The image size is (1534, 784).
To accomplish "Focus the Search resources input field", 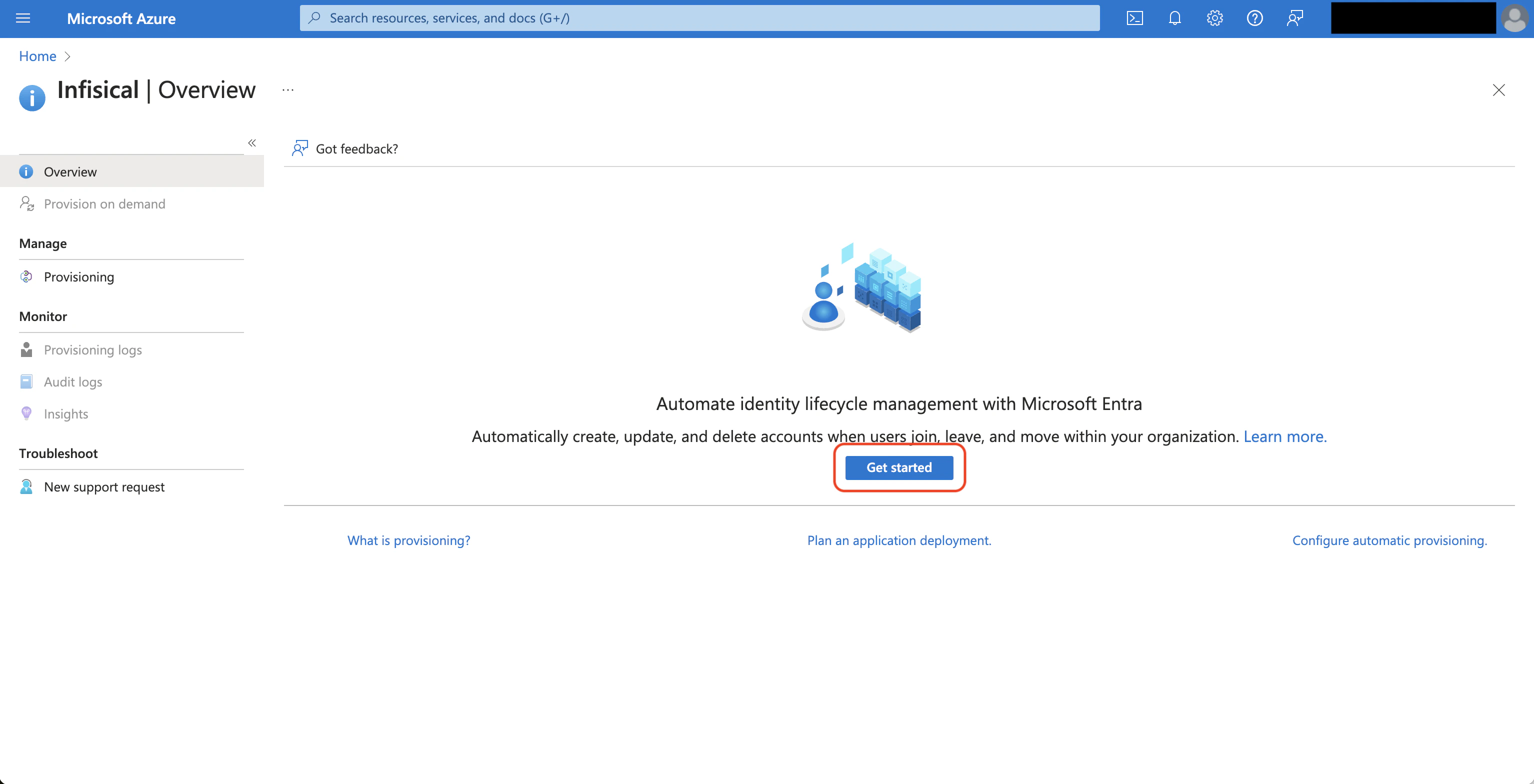I will click(699, 18).
